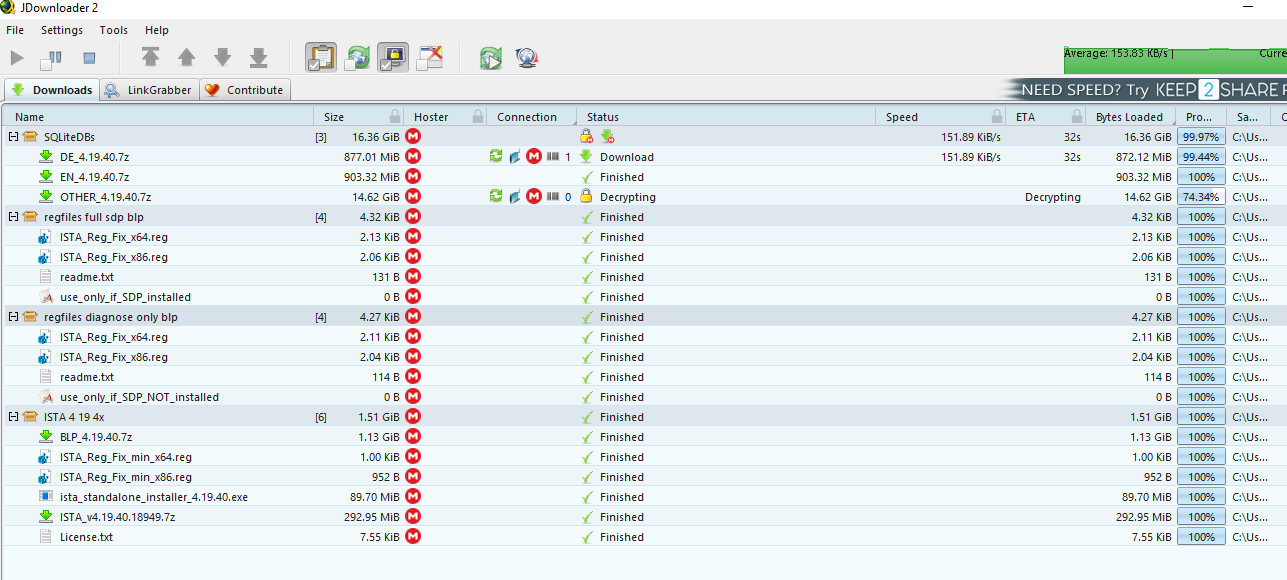Image resolution: width=1287 pixels, height=580 pixels.
Task: Move selection to top of list
Action: coord(150,58)
